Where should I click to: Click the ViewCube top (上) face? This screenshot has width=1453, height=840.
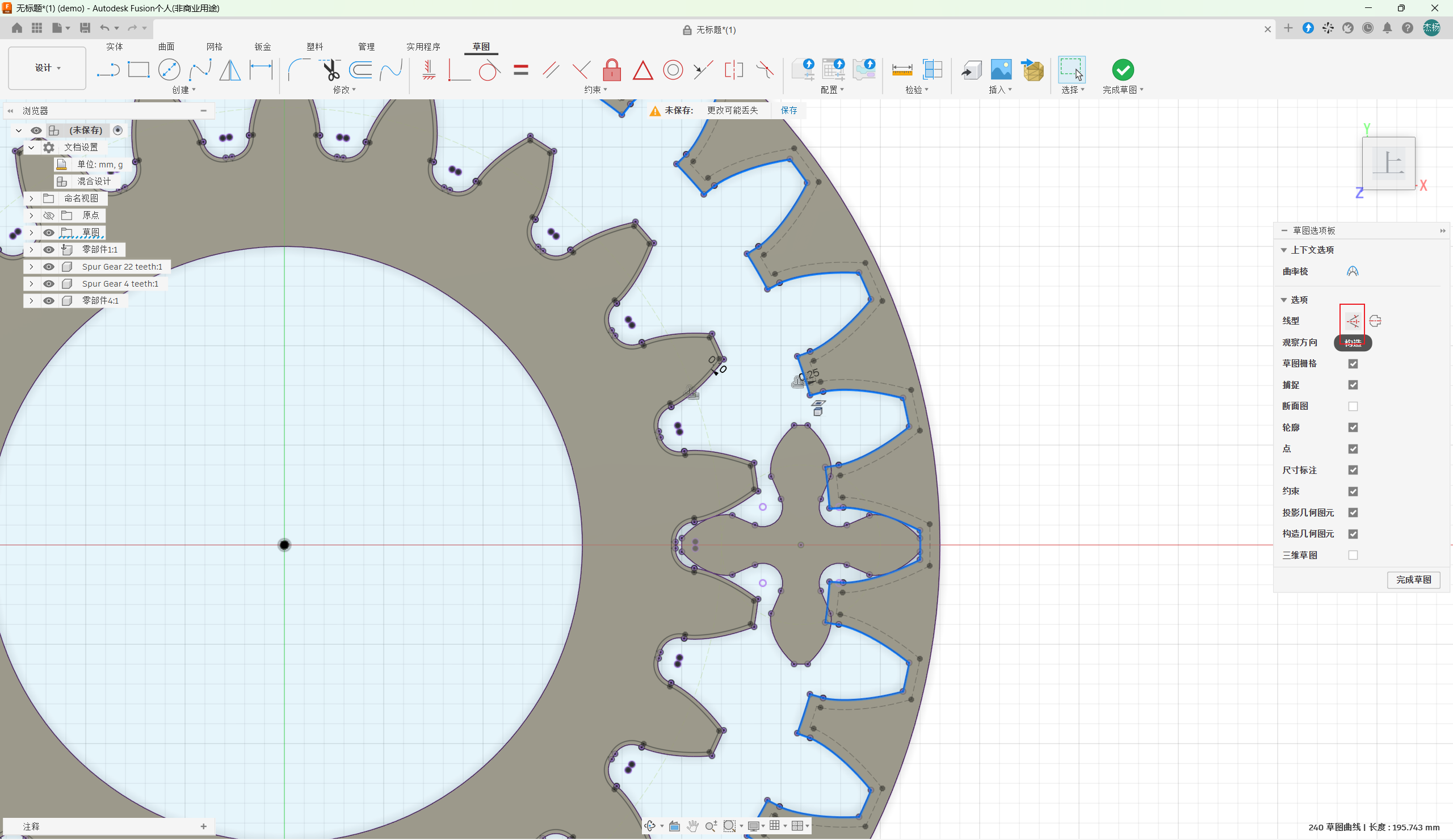pos(1388,163)
